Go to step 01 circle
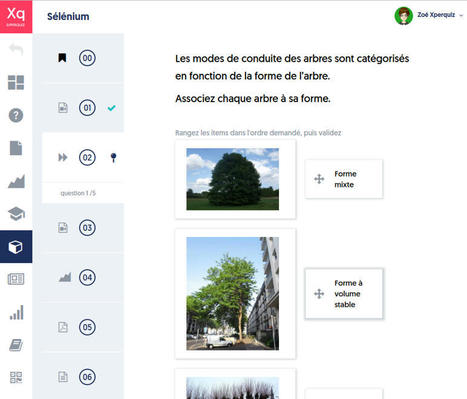This screenshot has width=467, height=399. 87,108
